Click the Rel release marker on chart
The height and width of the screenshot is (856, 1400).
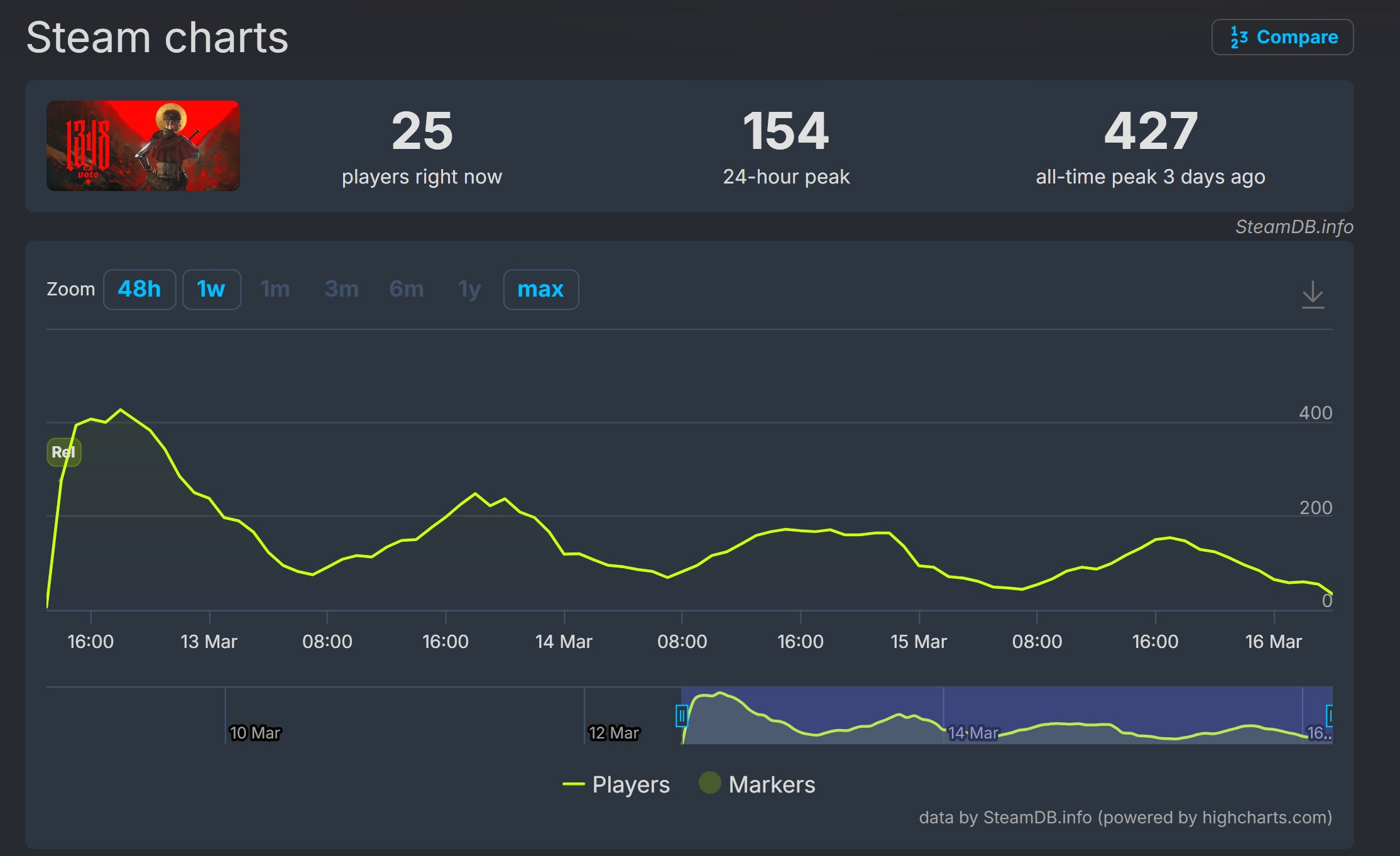pyautogui.click(x=63, y=452)
